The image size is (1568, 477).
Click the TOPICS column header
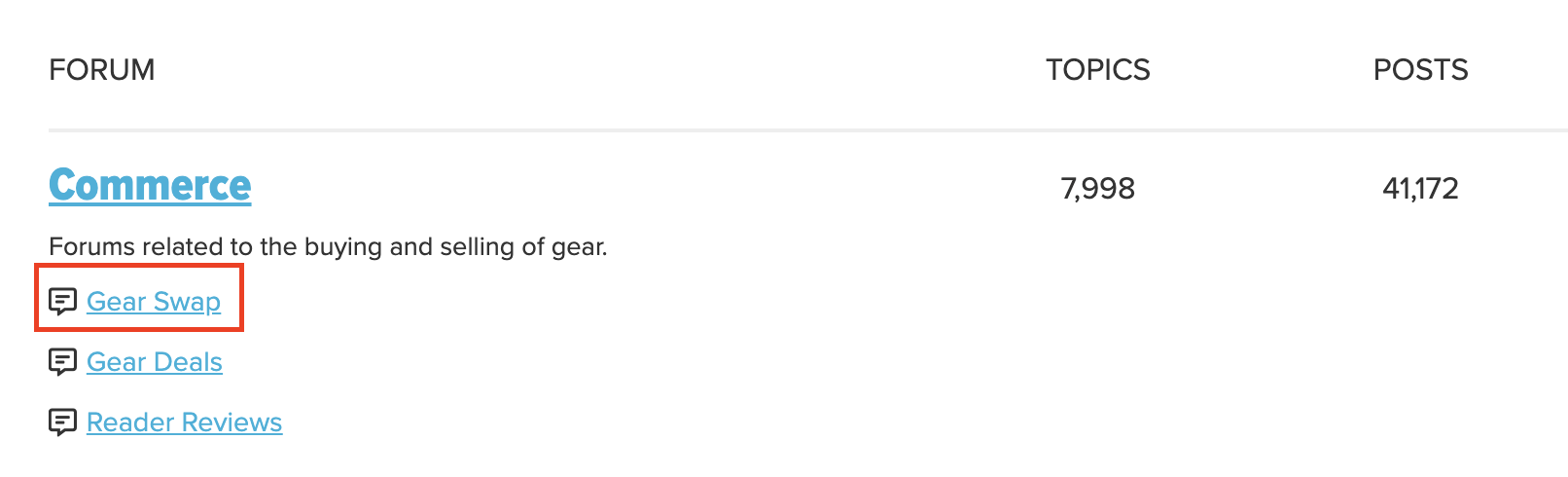pyautogui.click(x=1098, y=70)
